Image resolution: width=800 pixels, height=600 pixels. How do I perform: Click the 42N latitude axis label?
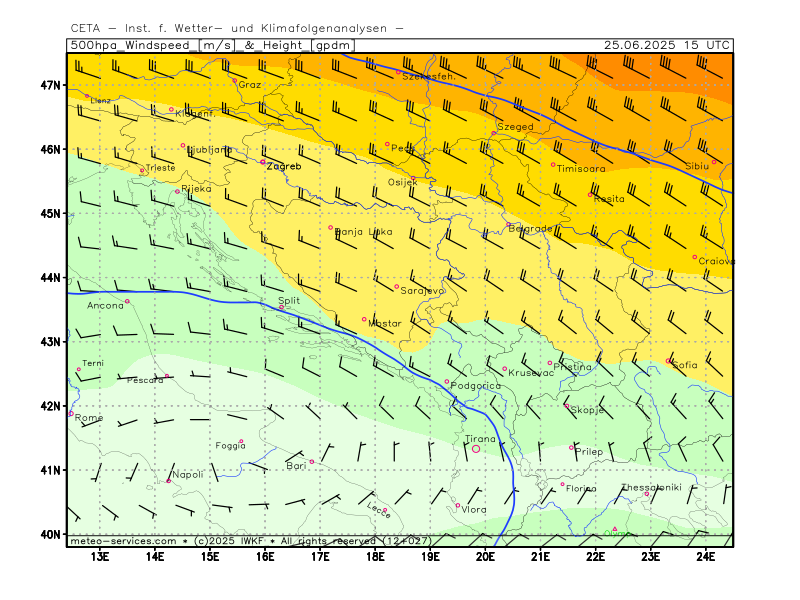point(50,406)
